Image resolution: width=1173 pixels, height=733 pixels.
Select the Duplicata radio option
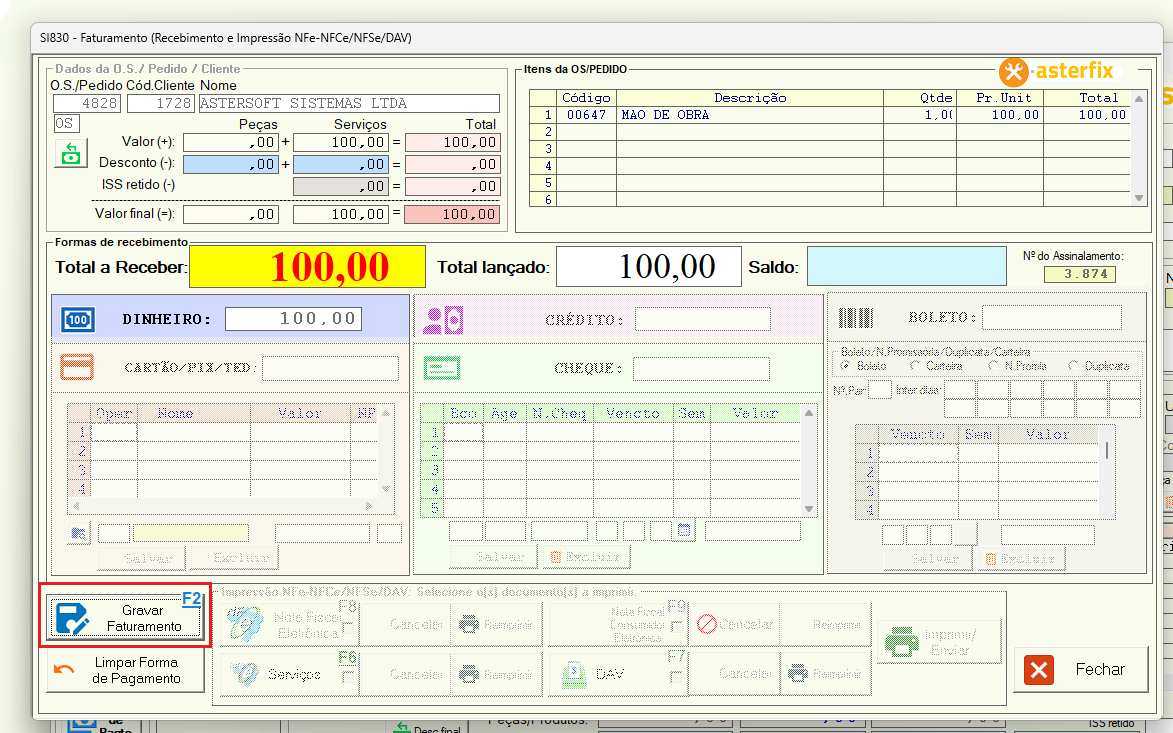point(1074,366)
